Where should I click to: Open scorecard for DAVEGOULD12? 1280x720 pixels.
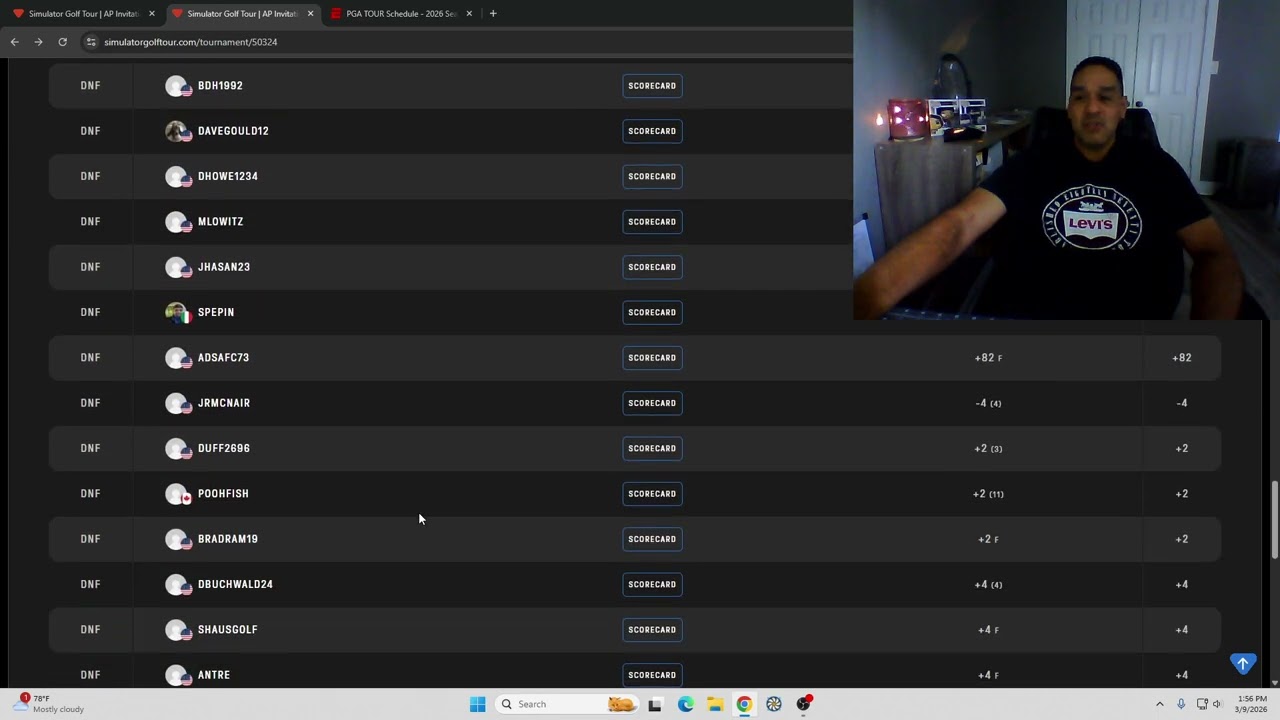coord(652,131)
